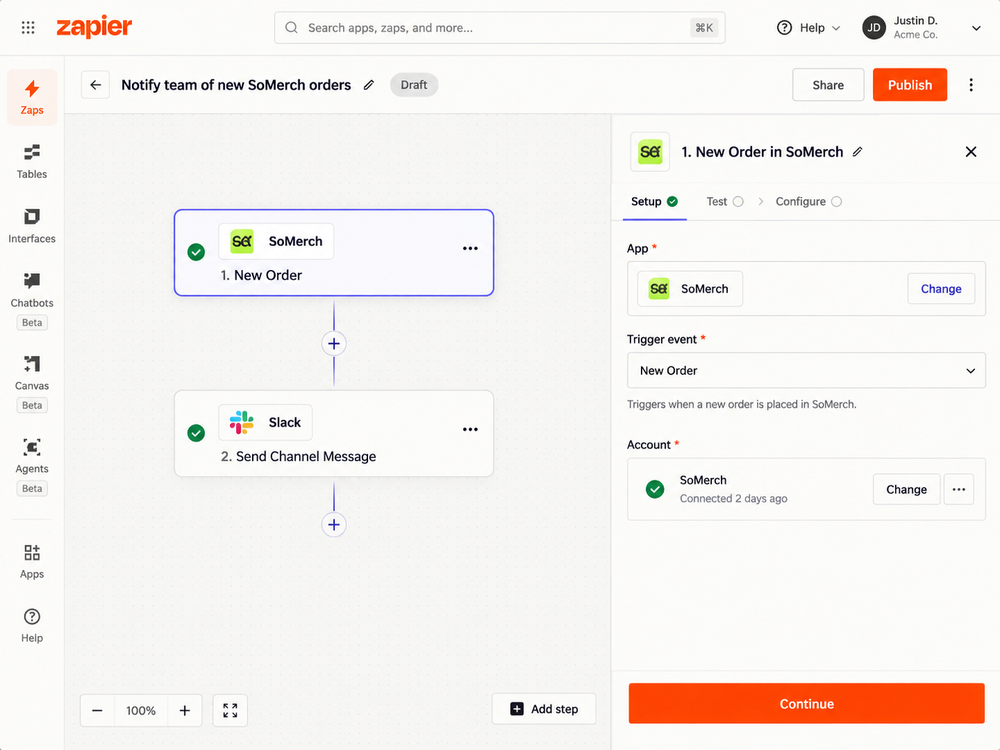Screen dimensions: 1000x750
Task: Click the JD avatar circle
Action: pos(874,27)
